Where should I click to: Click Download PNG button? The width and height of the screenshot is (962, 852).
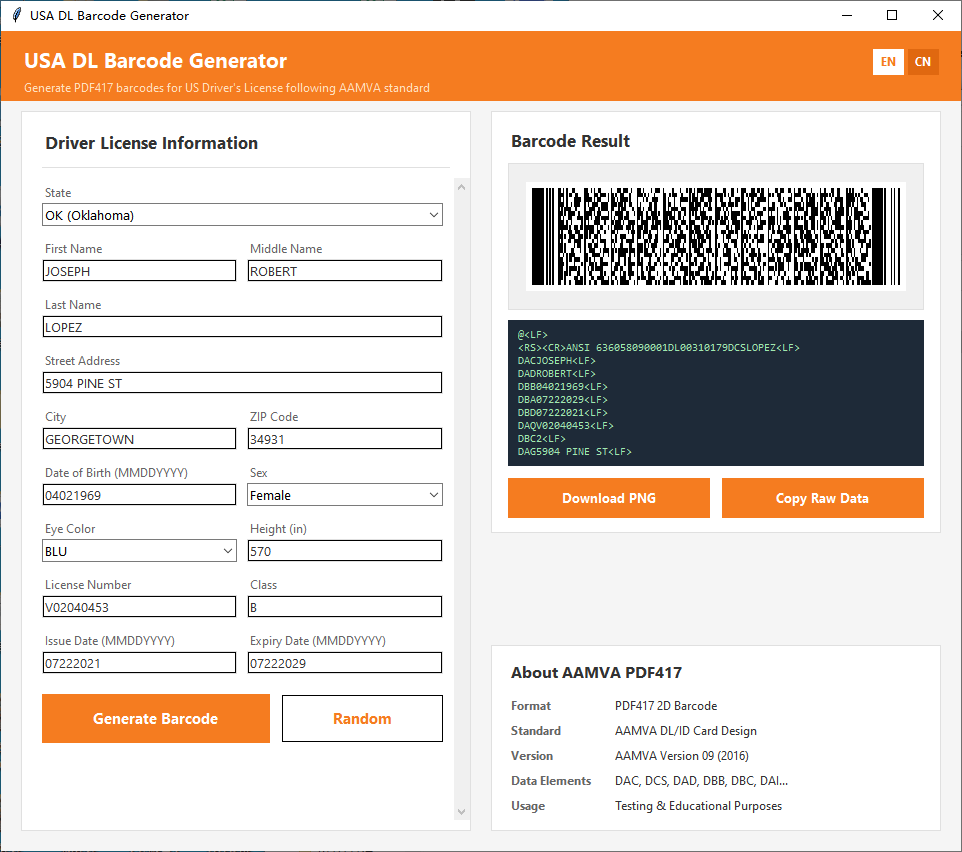click(x=609, y=498)
